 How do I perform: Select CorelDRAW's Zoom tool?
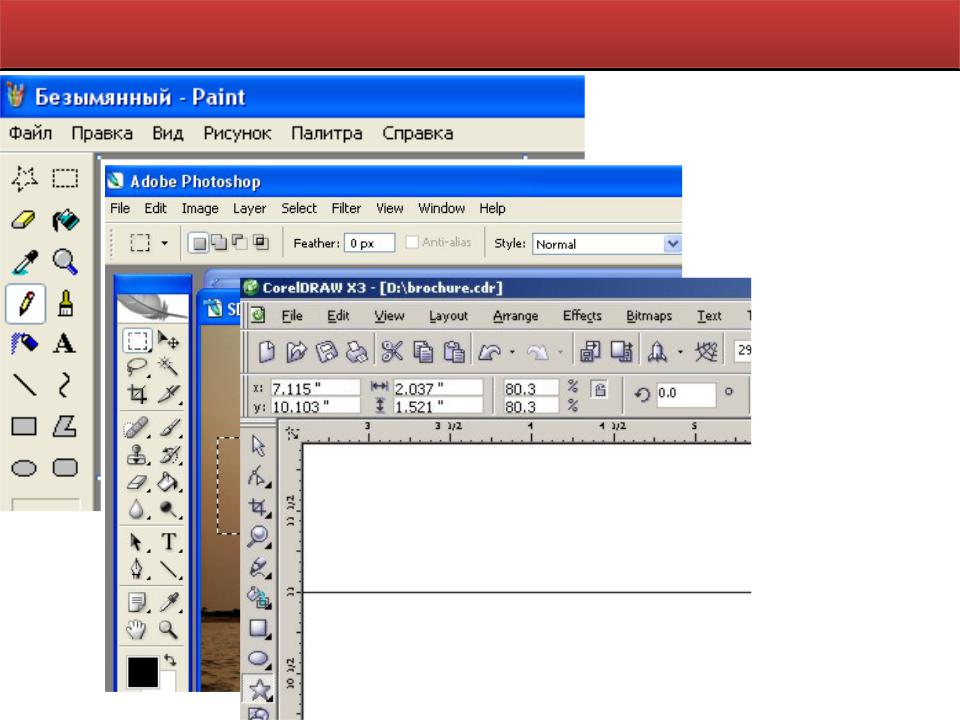[259, 536]
